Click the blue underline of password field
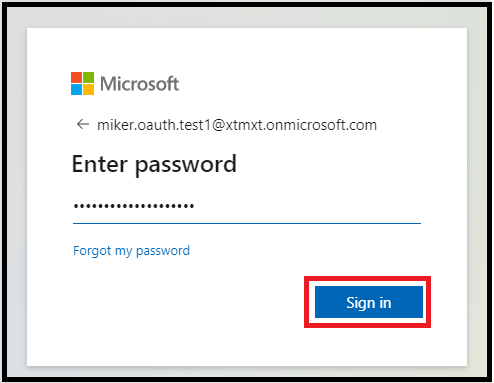 click(247, 223)
